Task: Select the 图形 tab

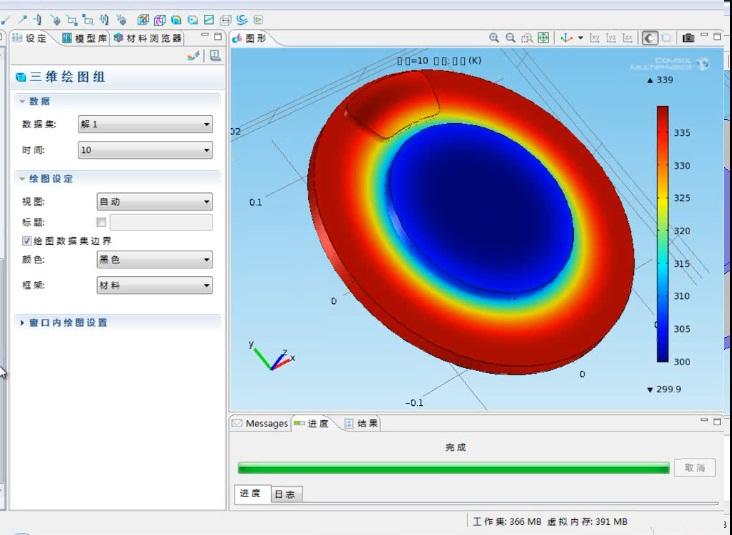Action: (250, 38)
